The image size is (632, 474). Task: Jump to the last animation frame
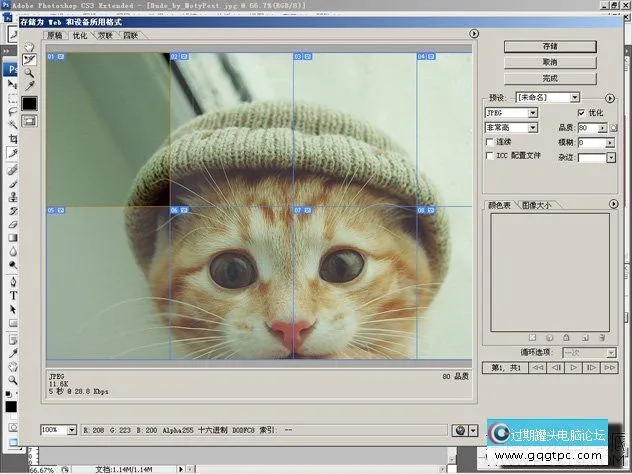click(609, 368)
